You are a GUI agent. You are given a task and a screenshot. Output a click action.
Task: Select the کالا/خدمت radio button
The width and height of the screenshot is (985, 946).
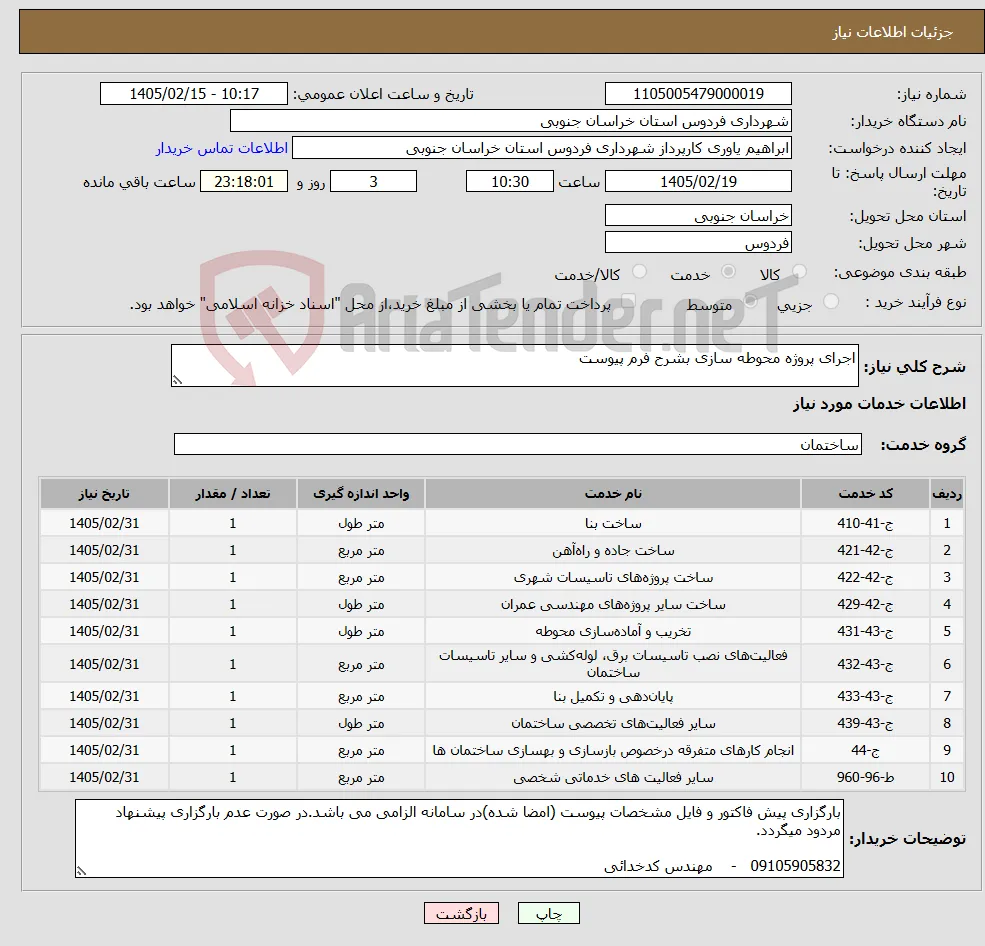point(639,271)
